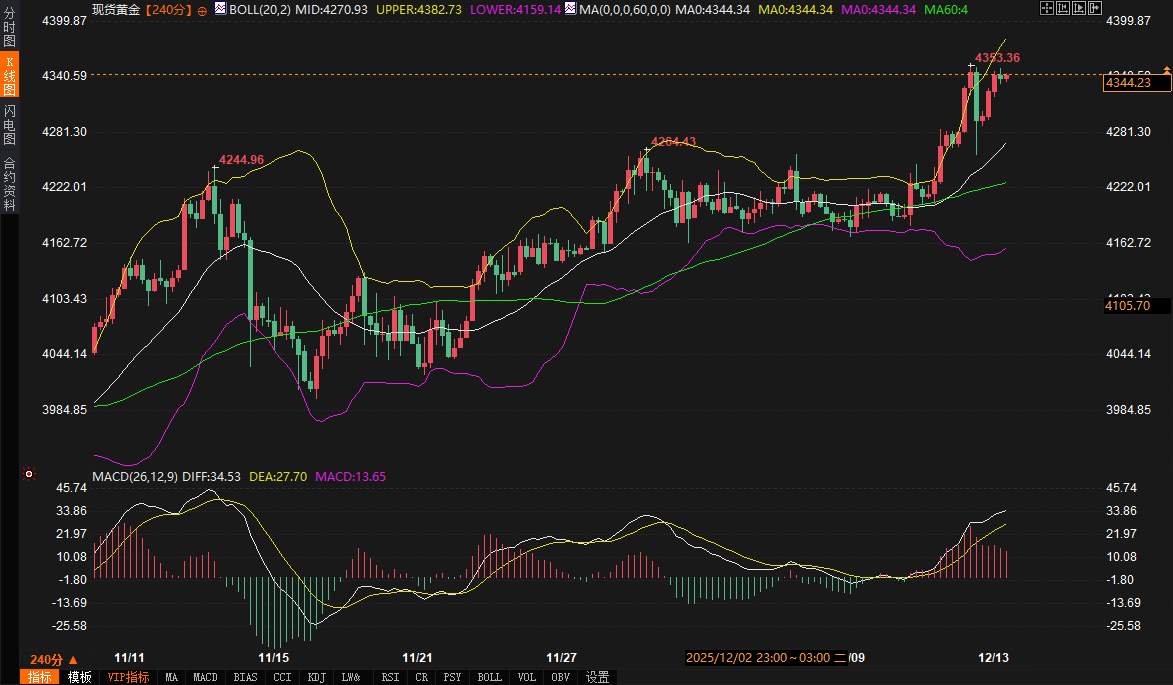Switch to the 模板 tab at bottom
The image size is (1173, 685).
tap(80, 677)
